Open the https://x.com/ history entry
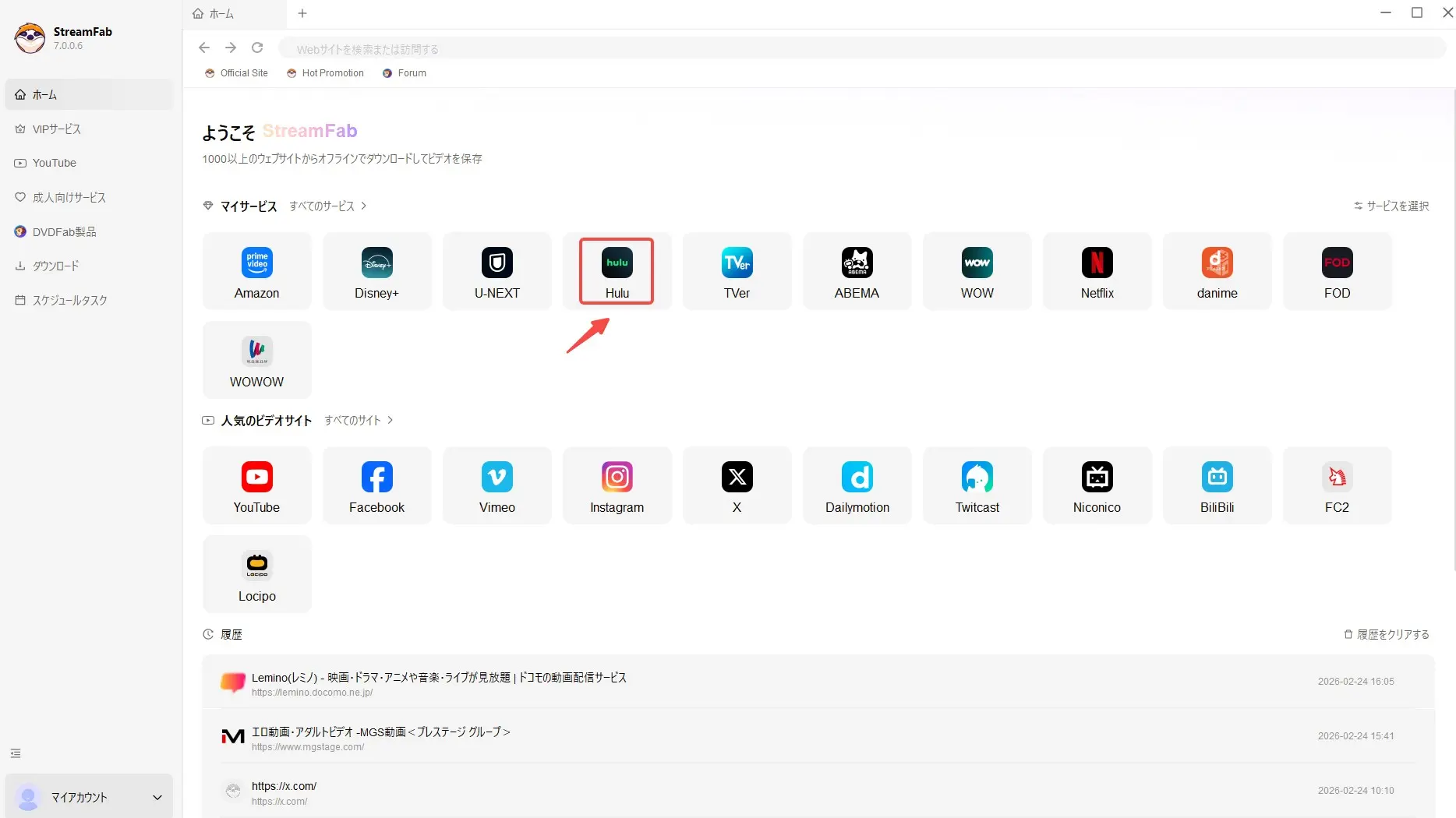The image size is (1456, 818). coord(818,791)
